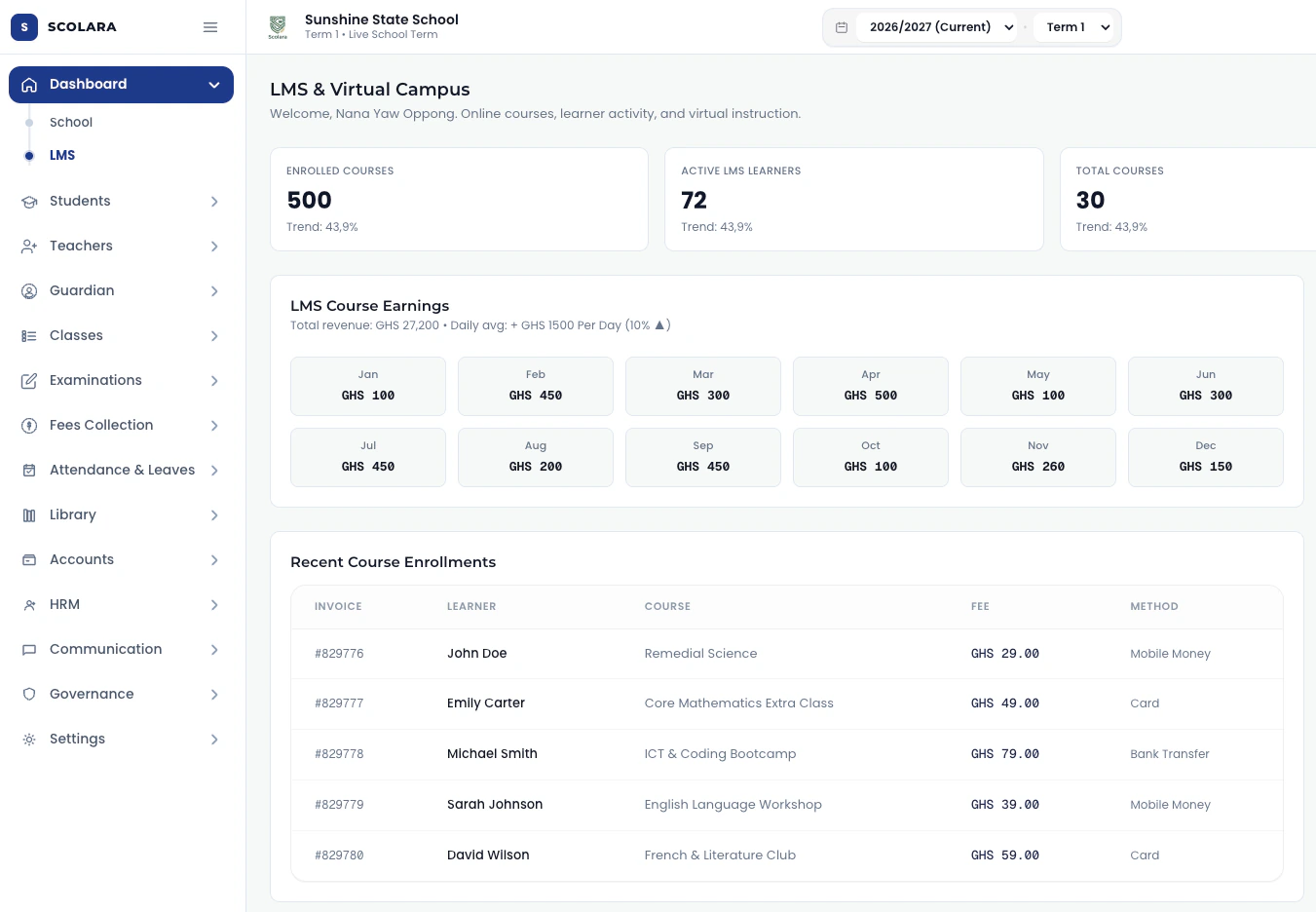The width and height of the screenshot is (1316, 912).
Task: Click the Fees Collection coin icon
Action: 29,426
